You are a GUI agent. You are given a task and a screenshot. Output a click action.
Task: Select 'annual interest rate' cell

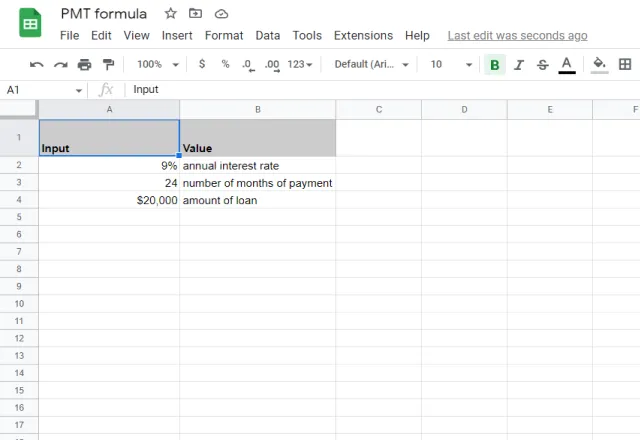(258, 165)
